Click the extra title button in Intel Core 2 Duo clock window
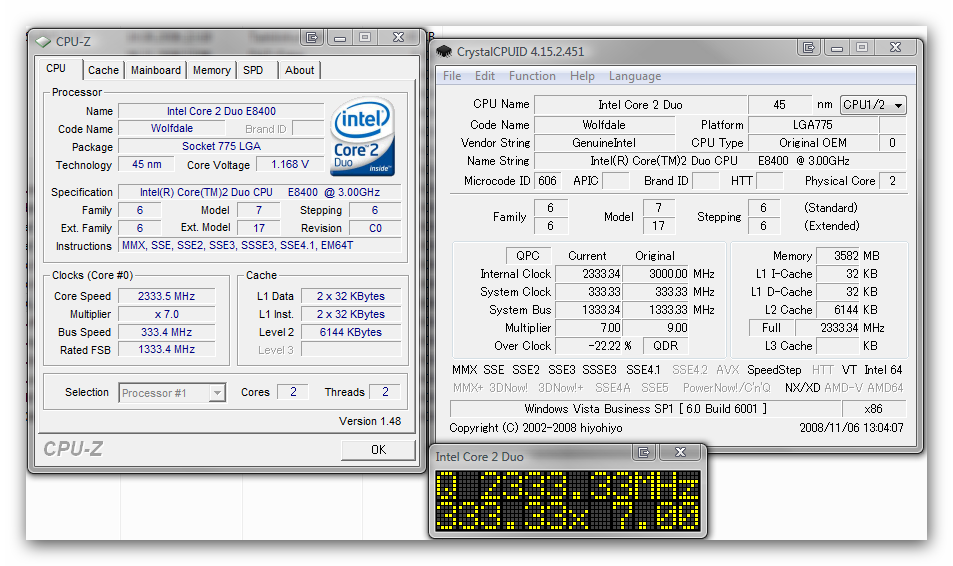953x566 pixels. (x=644, y=452)
